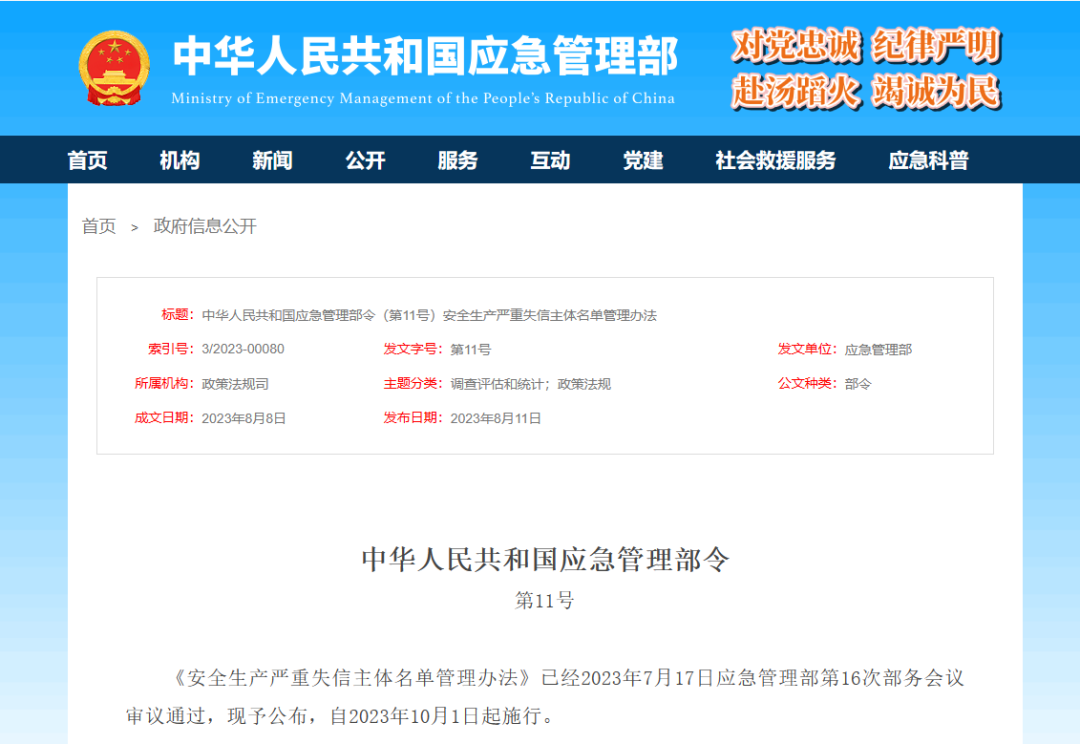Open the 首页 navigation menu item

[x=87, y=161]
